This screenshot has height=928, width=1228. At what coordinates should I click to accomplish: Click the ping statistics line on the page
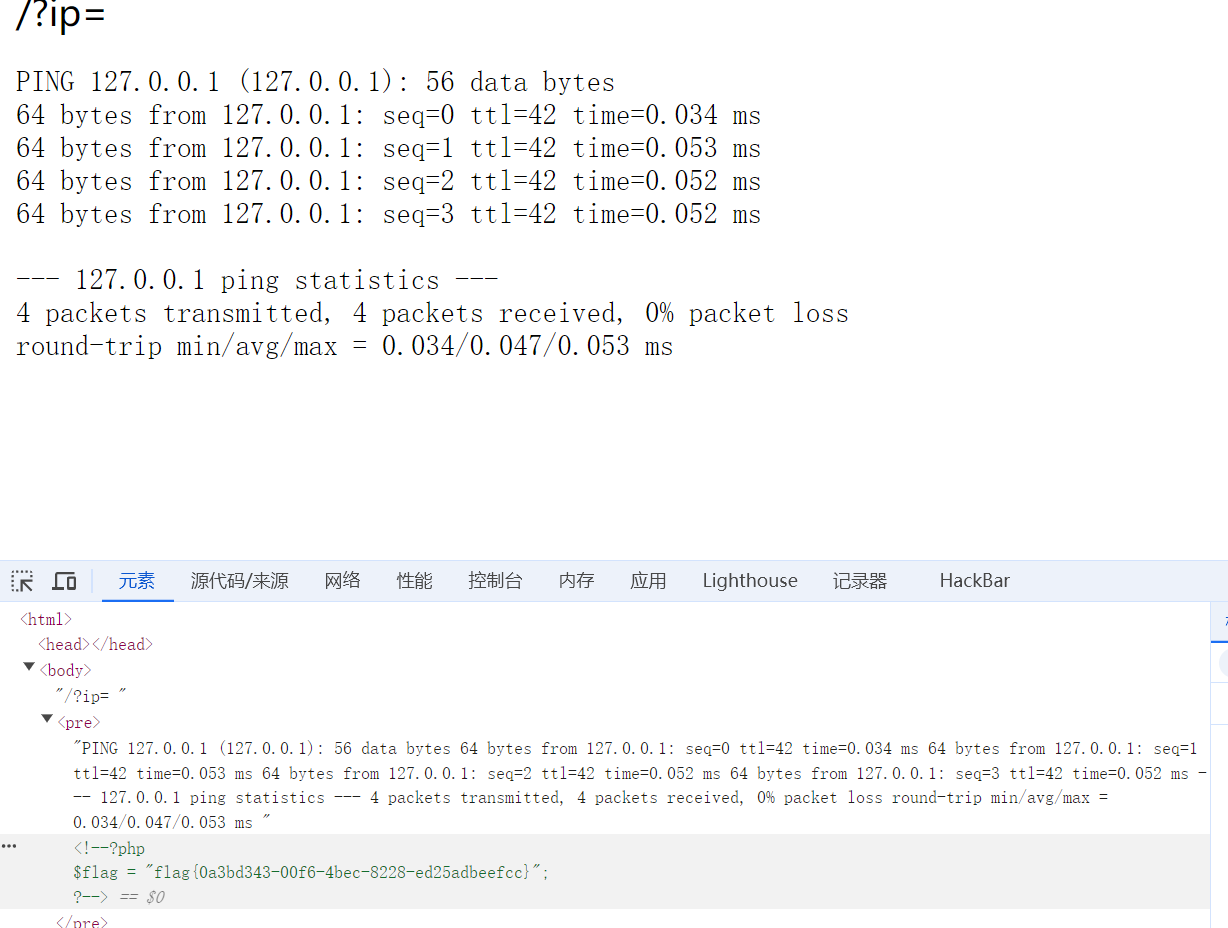(x=257, y=280)
